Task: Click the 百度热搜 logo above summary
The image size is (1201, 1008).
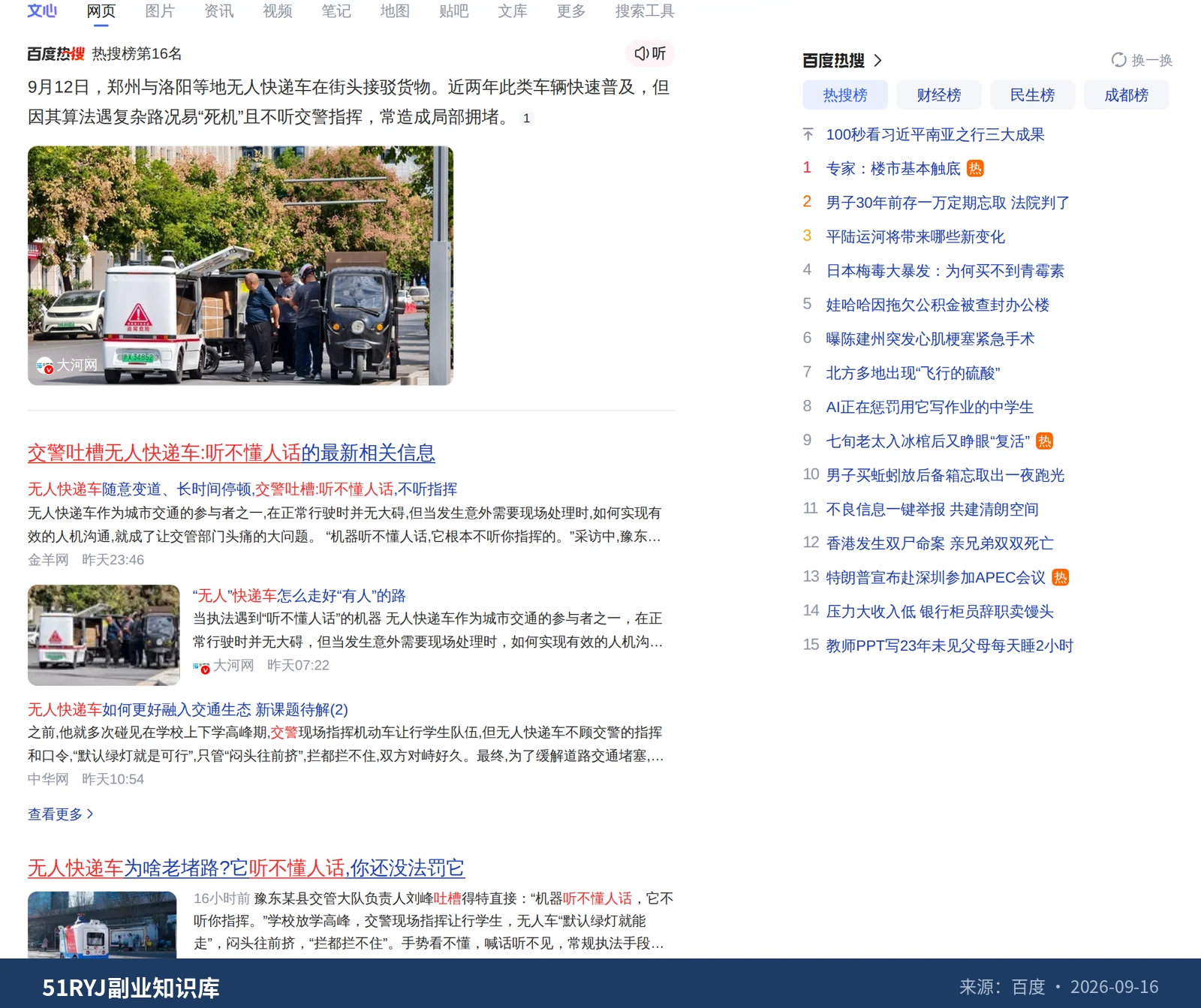Action: pos(56,53)
